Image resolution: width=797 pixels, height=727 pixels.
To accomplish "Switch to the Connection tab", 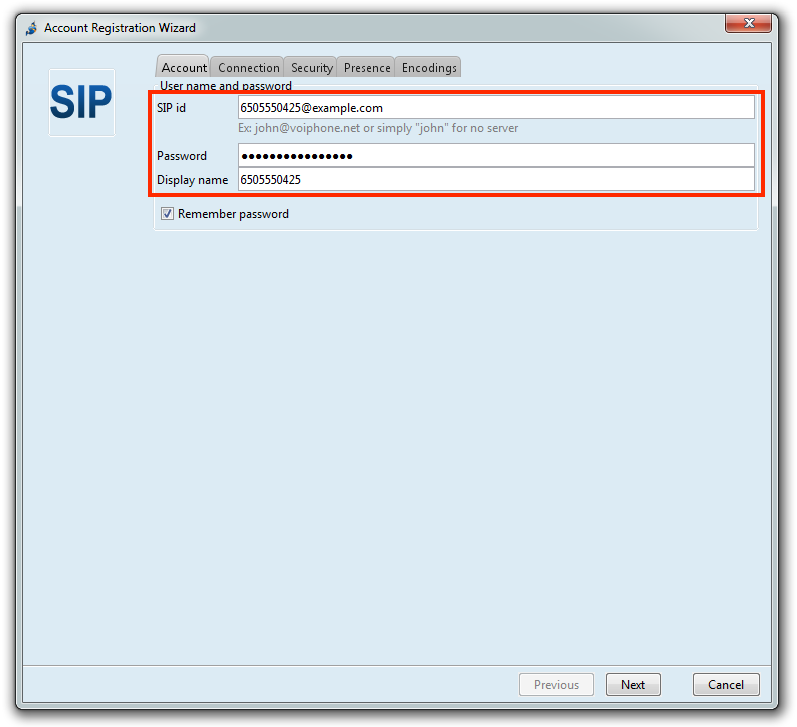I will pyautogui.click(x=248, y=67).
